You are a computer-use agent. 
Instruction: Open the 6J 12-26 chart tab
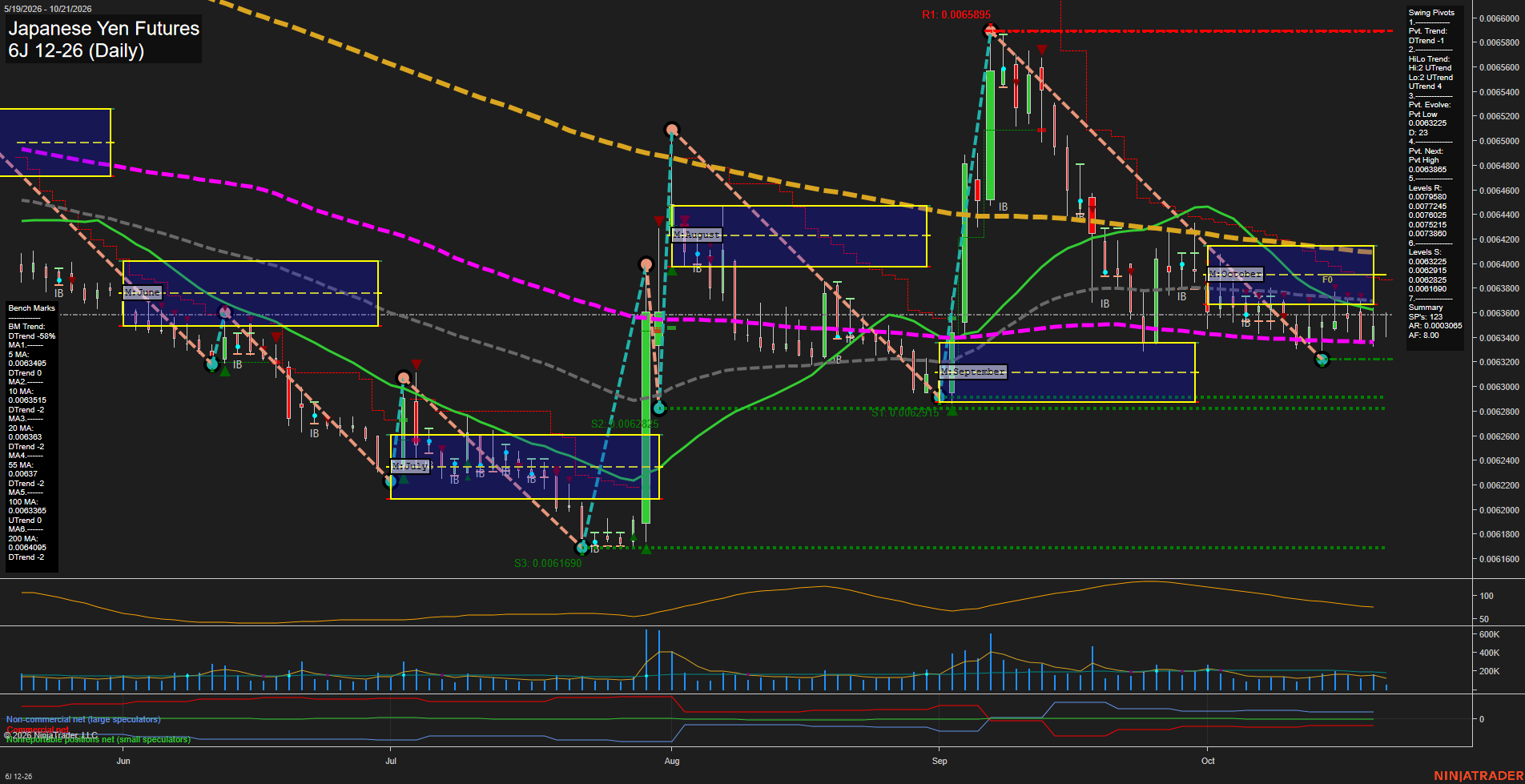(x=18, y=776)
